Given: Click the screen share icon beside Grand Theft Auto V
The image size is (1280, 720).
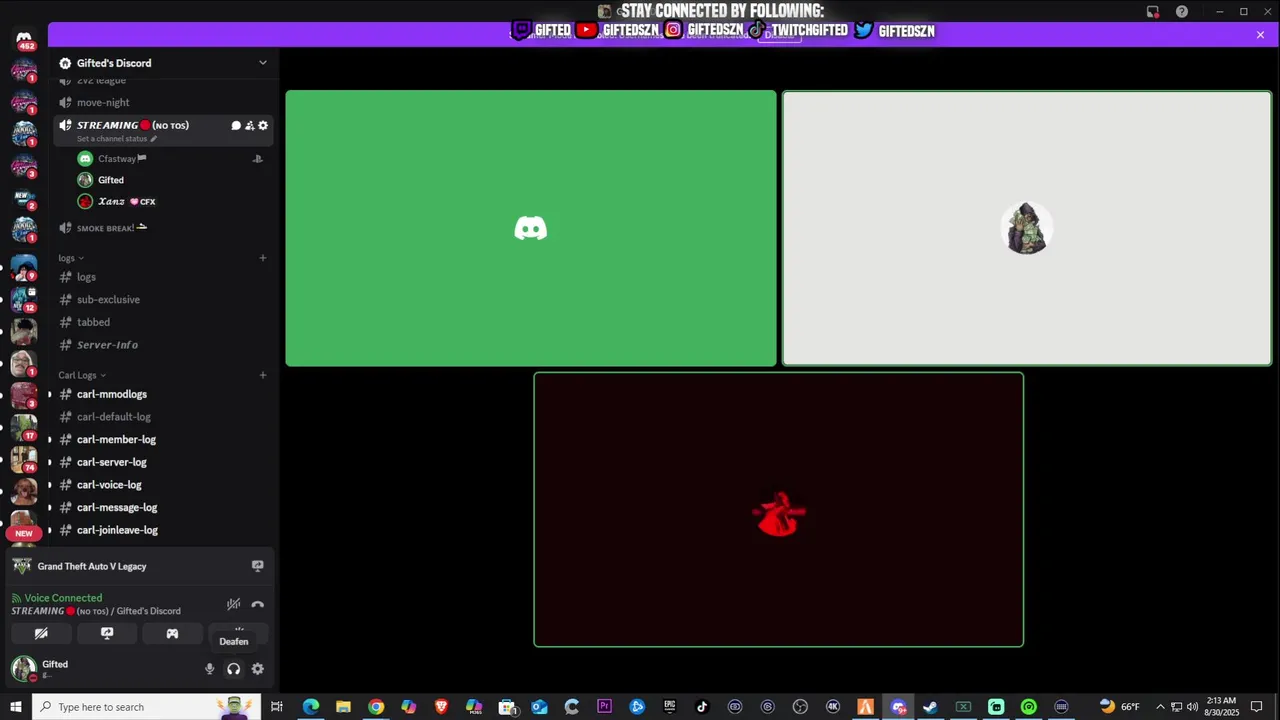Looking at the screenshot, I should click(257, 566).
